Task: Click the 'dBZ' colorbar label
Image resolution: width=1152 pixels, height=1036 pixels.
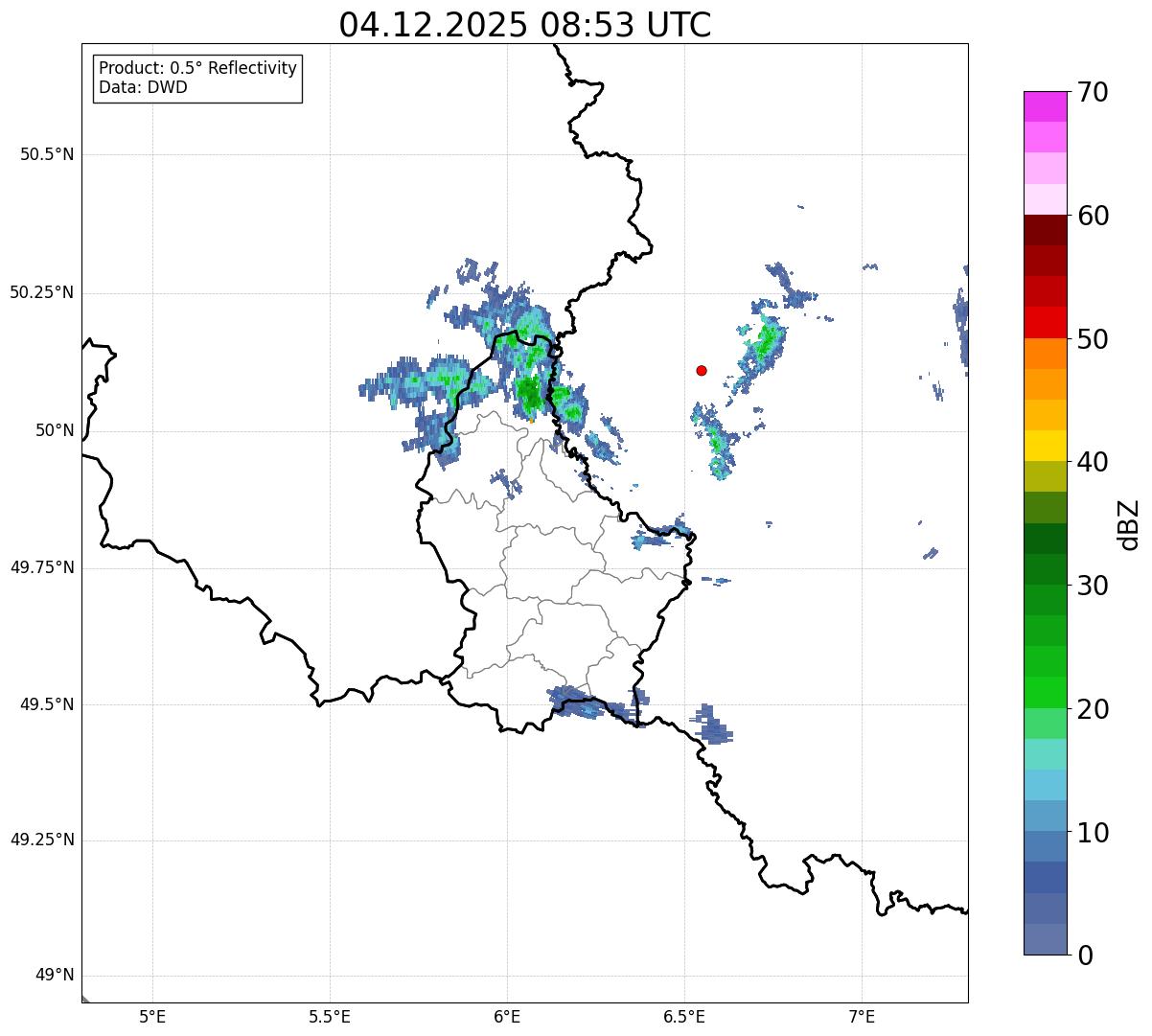Action: point(1129,524)
